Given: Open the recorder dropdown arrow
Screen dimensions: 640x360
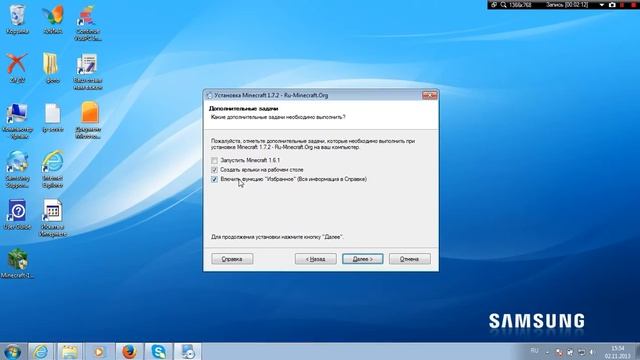Looking at the screenshot, I should 602,5.
